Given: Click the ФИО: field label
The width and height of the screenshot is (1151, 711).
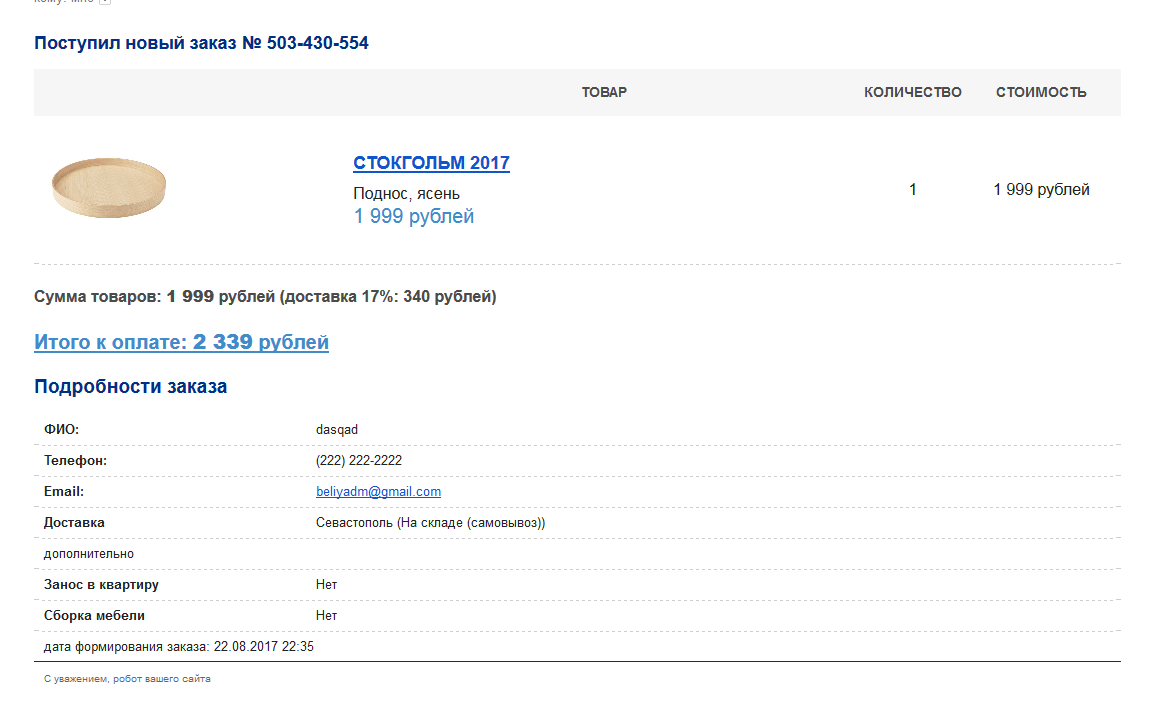Looking at the screenshot, I should (x=61, y=430).
